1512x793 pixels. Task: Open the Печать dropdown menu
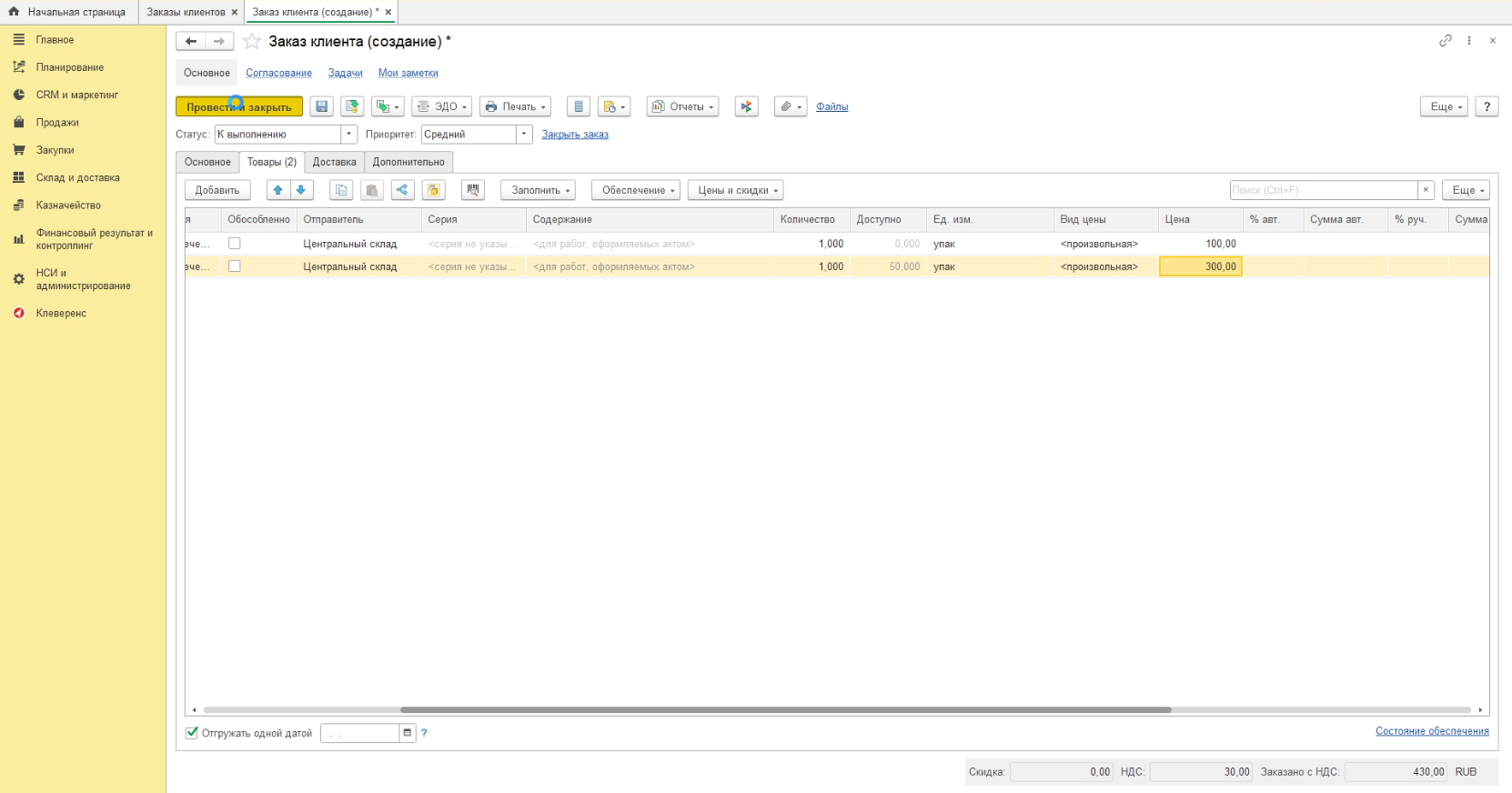(x=516, y=106)
